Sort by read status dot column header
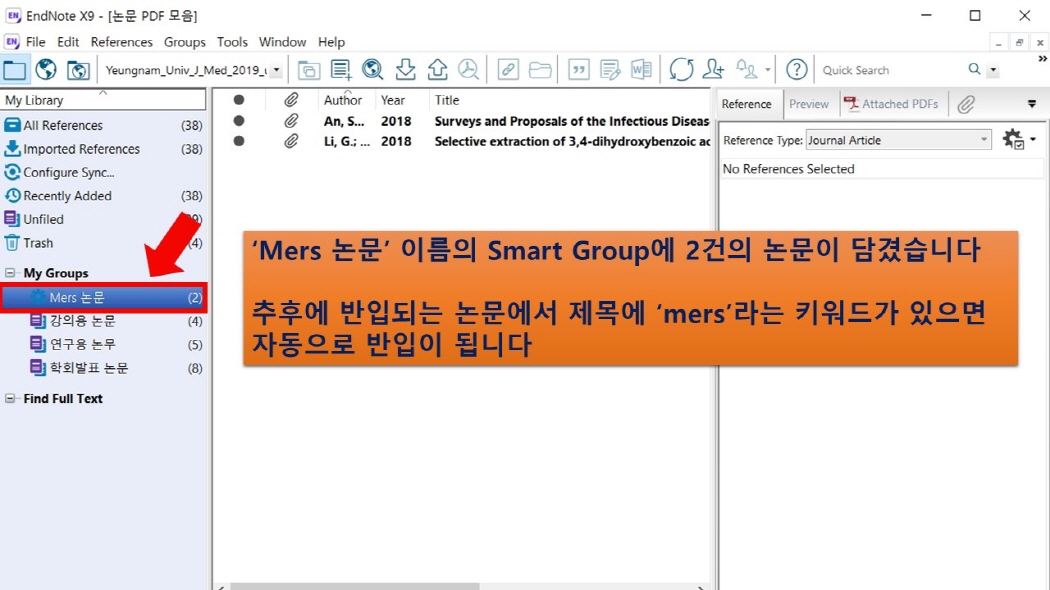This screenshot has width=1050, height=590. pos(238,100)
